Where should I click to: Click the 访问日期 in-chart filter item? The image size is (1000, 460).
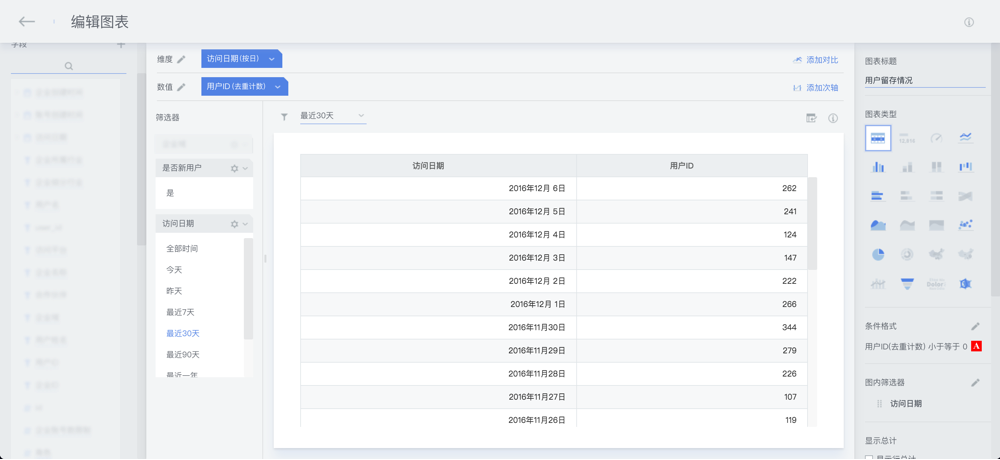tap(906, 403)
